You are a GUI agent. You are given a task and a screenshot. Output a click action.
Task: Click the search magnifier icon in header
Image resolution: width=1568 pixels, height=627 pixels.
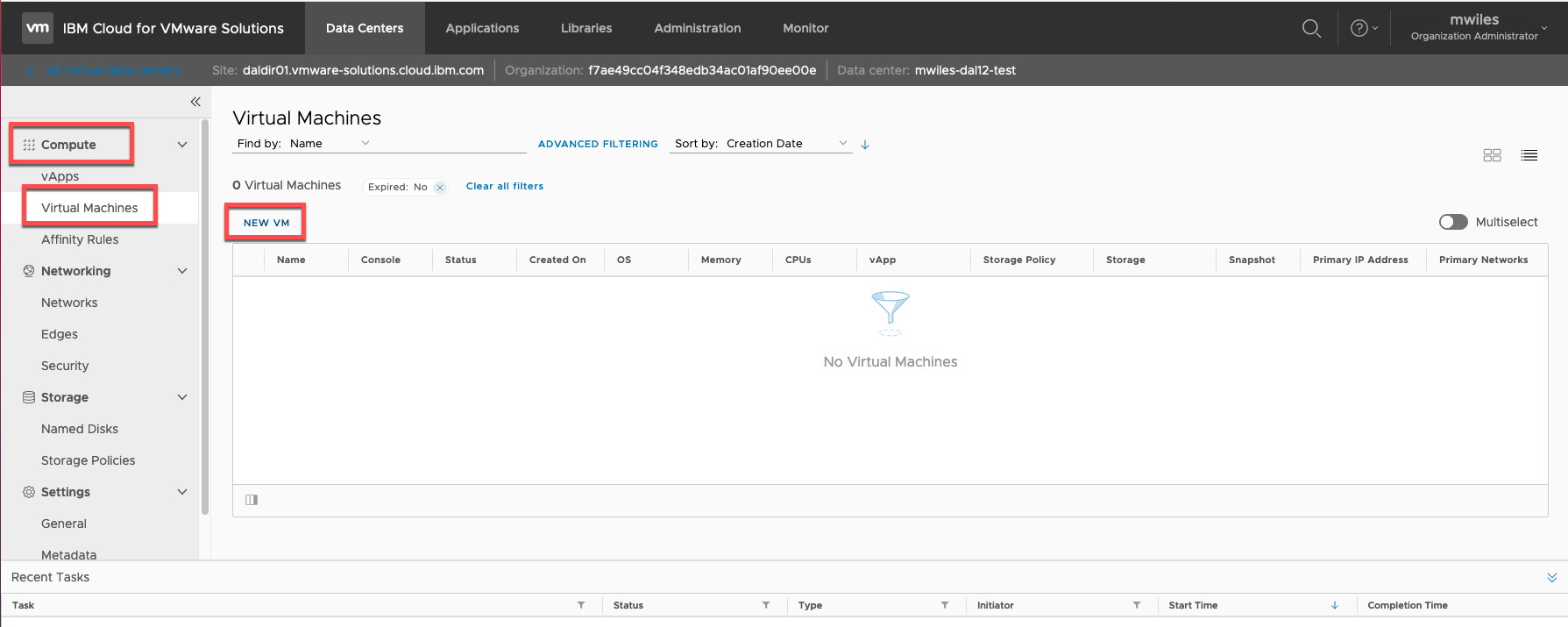(x=1311, y=28)
